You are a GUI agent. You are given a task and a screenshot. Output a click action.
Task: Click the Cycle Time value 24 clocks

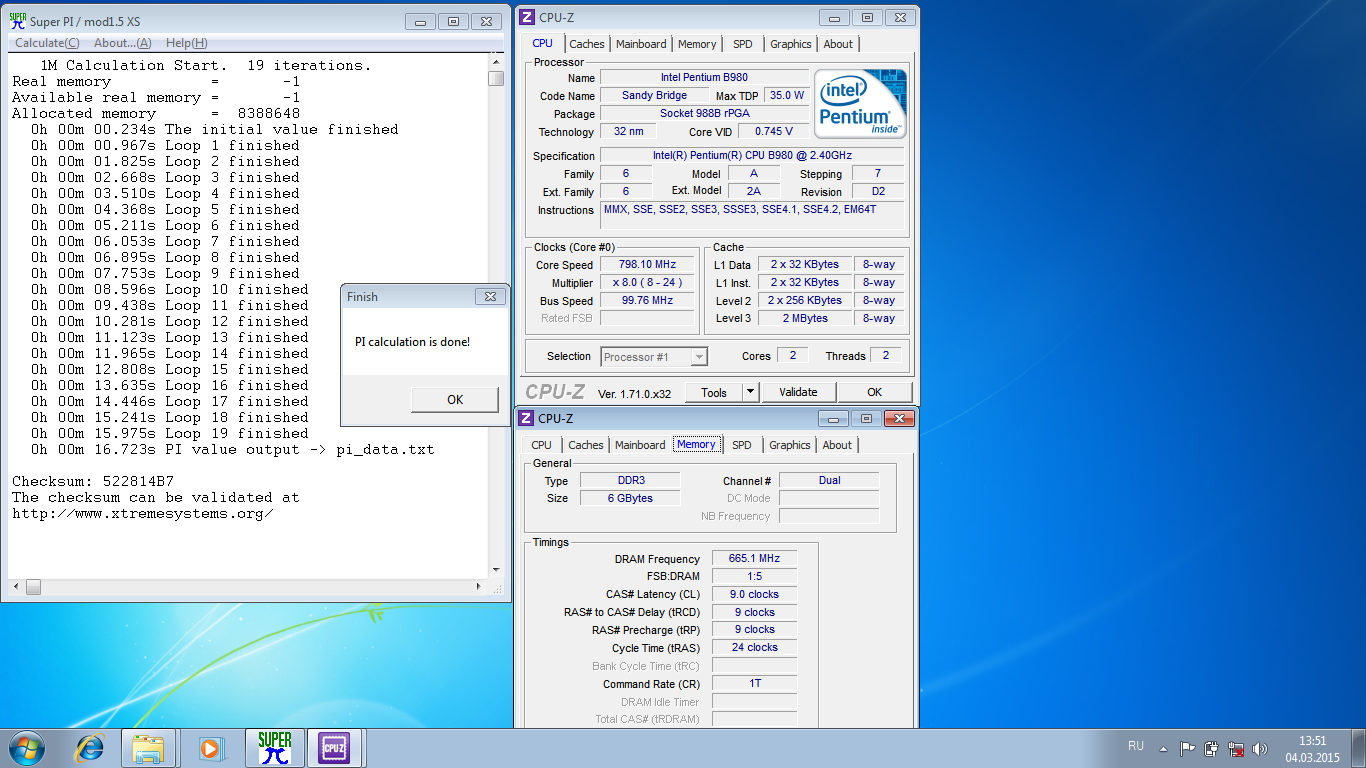tap(754, 648)
